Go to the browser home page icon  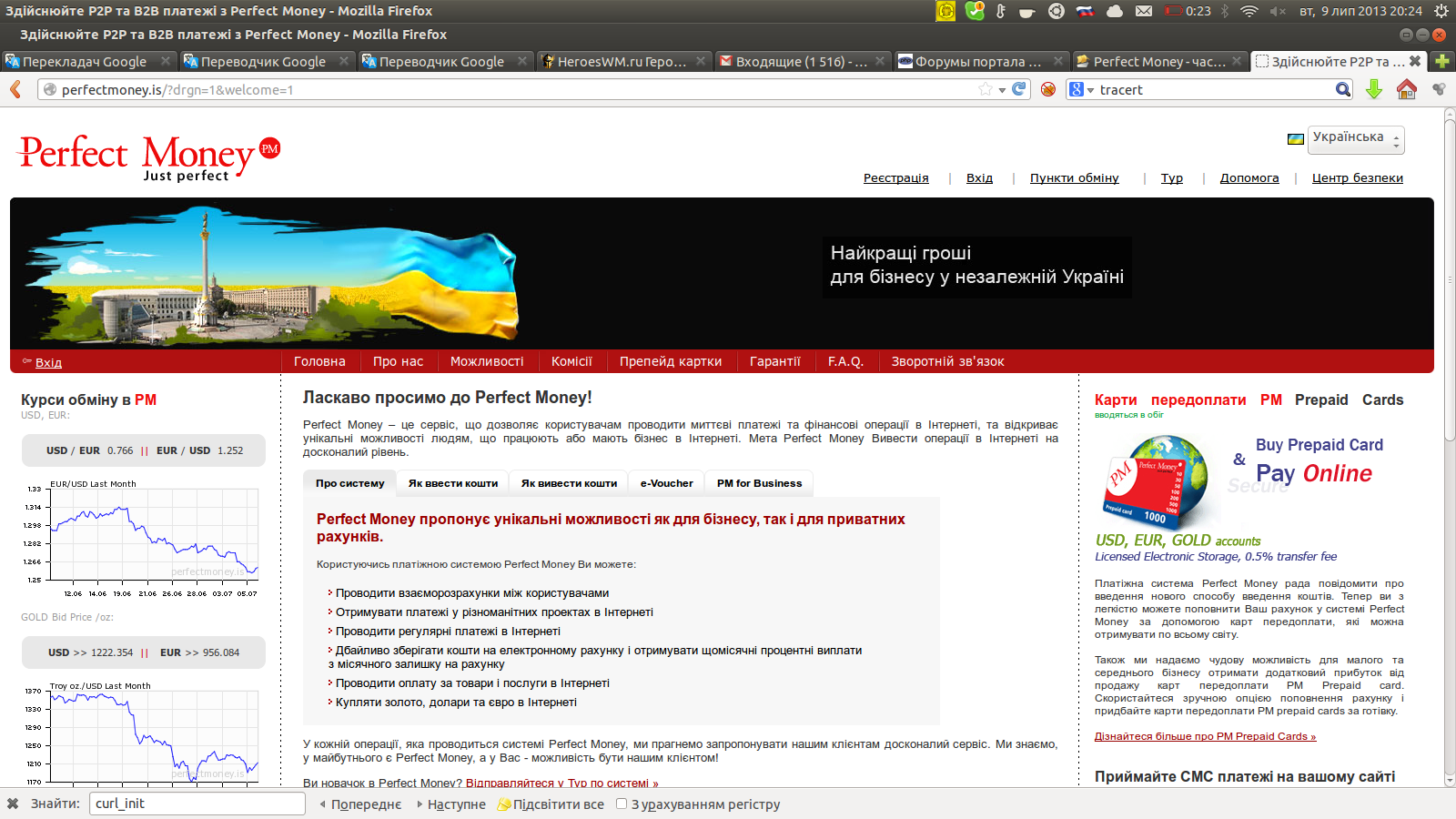[1406, 89]
